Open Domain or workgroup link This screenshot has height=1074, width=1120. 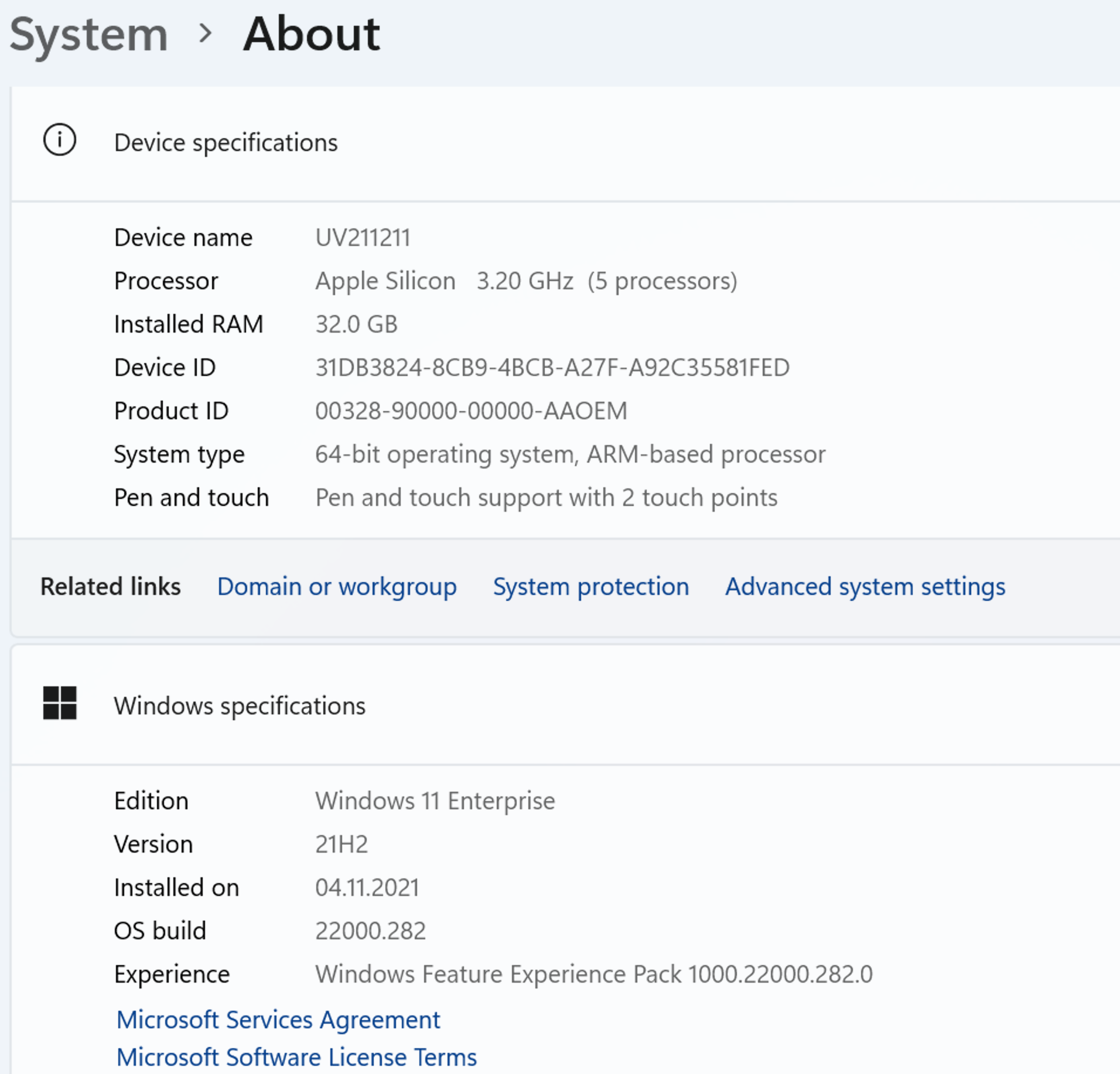tap(336, 587)
